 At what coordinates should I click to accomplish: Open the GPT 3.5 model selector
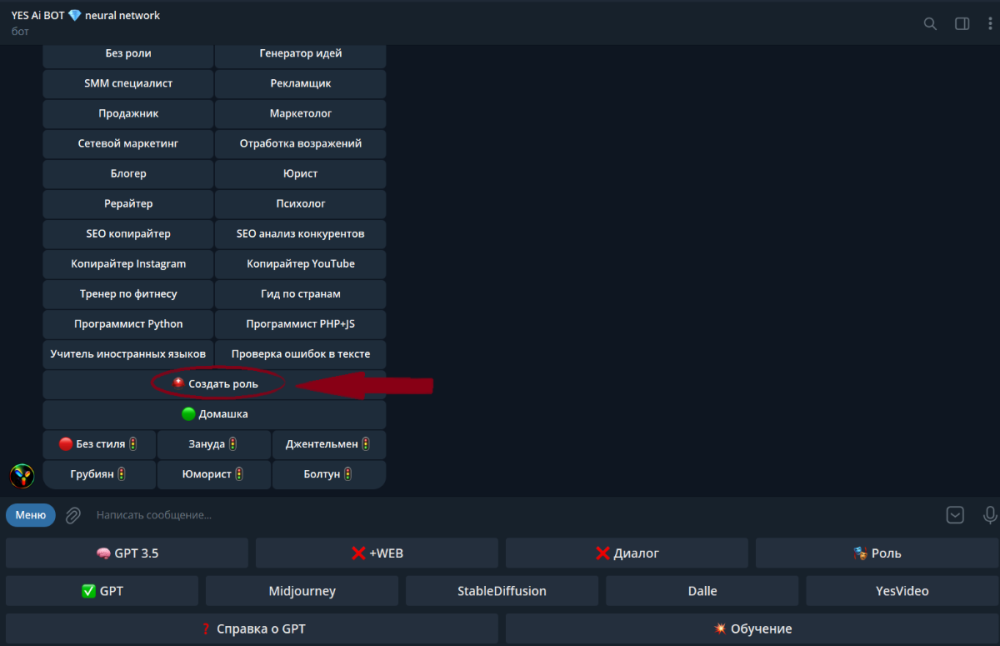coord(127,553)
